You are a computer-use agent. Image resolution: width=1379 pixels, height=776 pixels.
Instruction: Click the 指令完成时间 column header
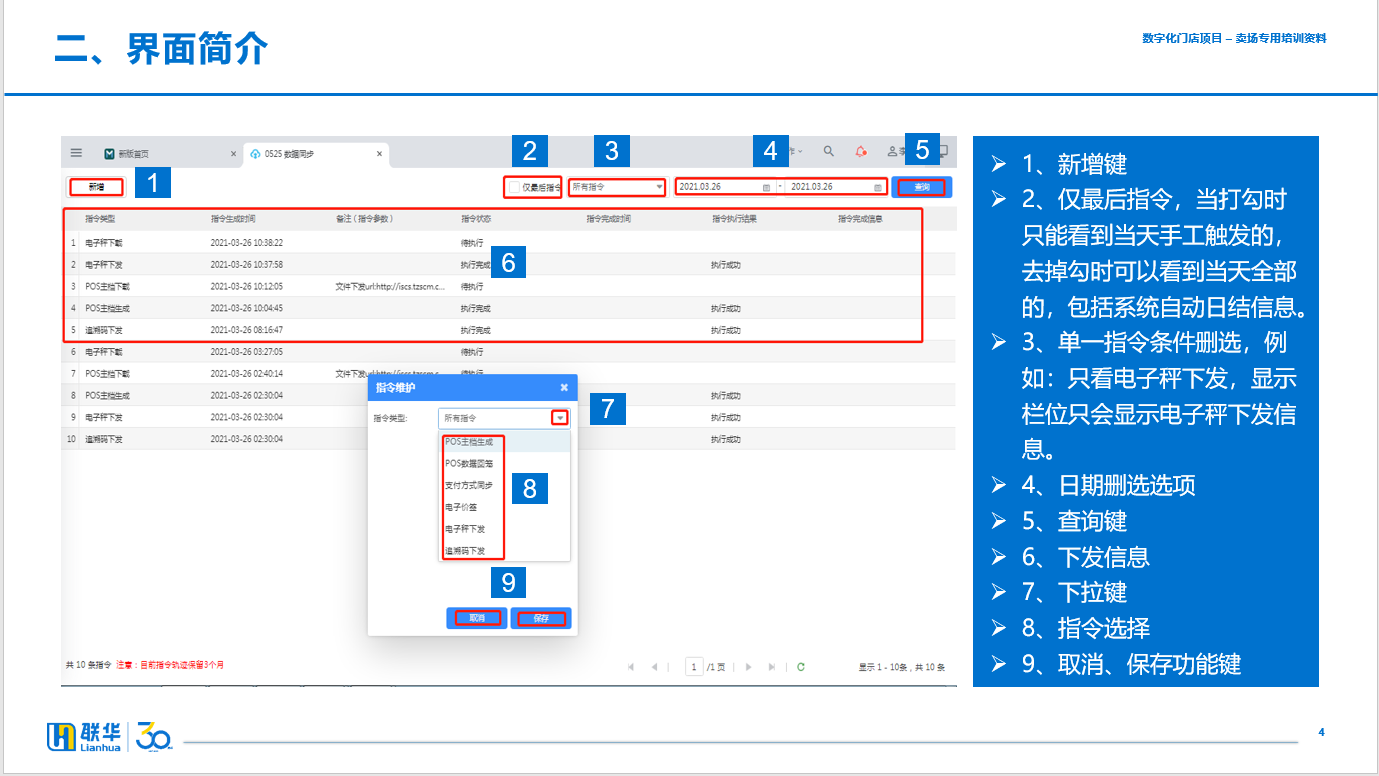click(x=608, y=219)
